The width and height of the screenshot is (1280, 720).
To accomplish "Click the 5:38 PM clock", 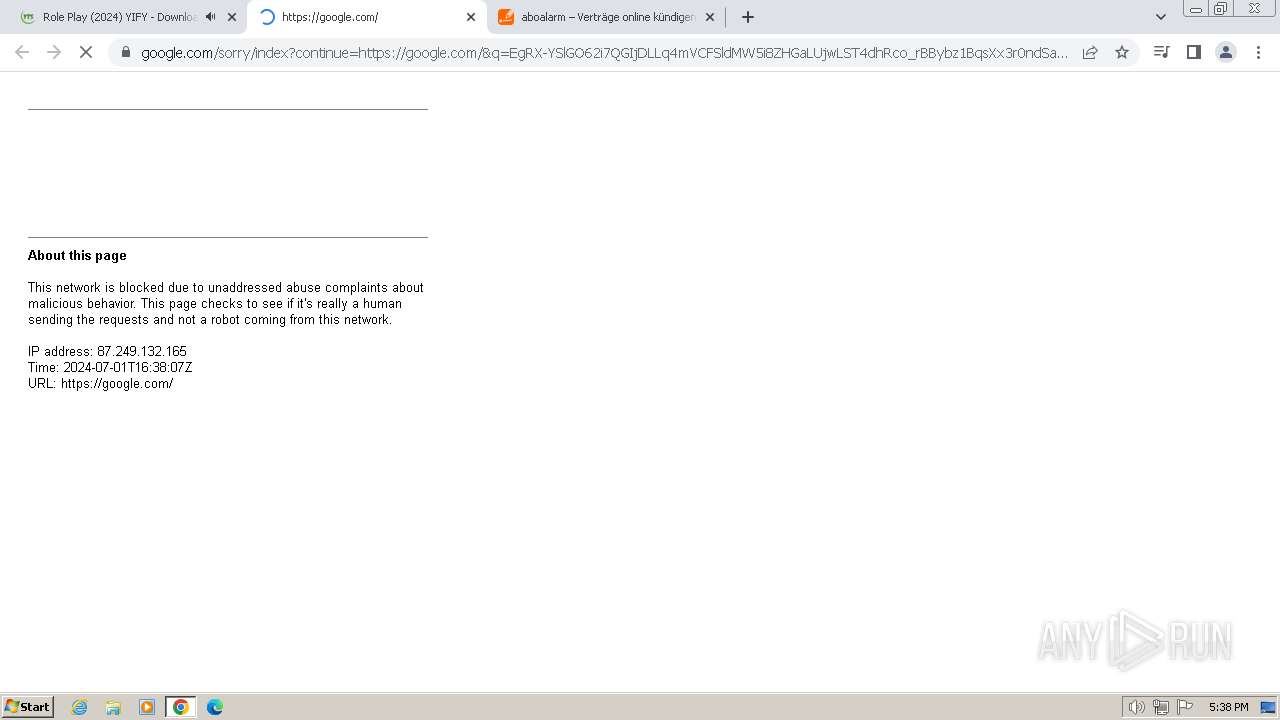I will pyautogui.click(x=1228, y=707).
